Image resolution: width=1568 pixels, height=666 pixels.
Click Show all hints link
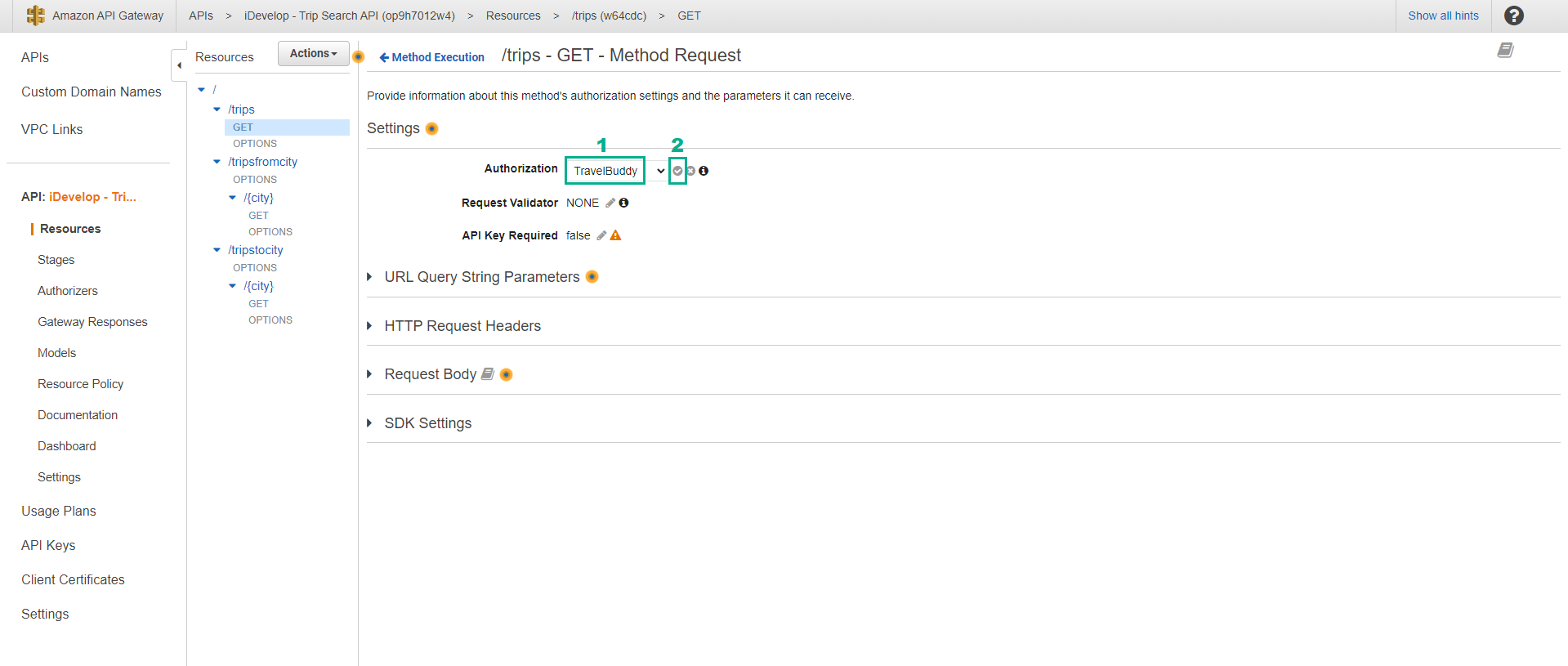[1443, 16]
